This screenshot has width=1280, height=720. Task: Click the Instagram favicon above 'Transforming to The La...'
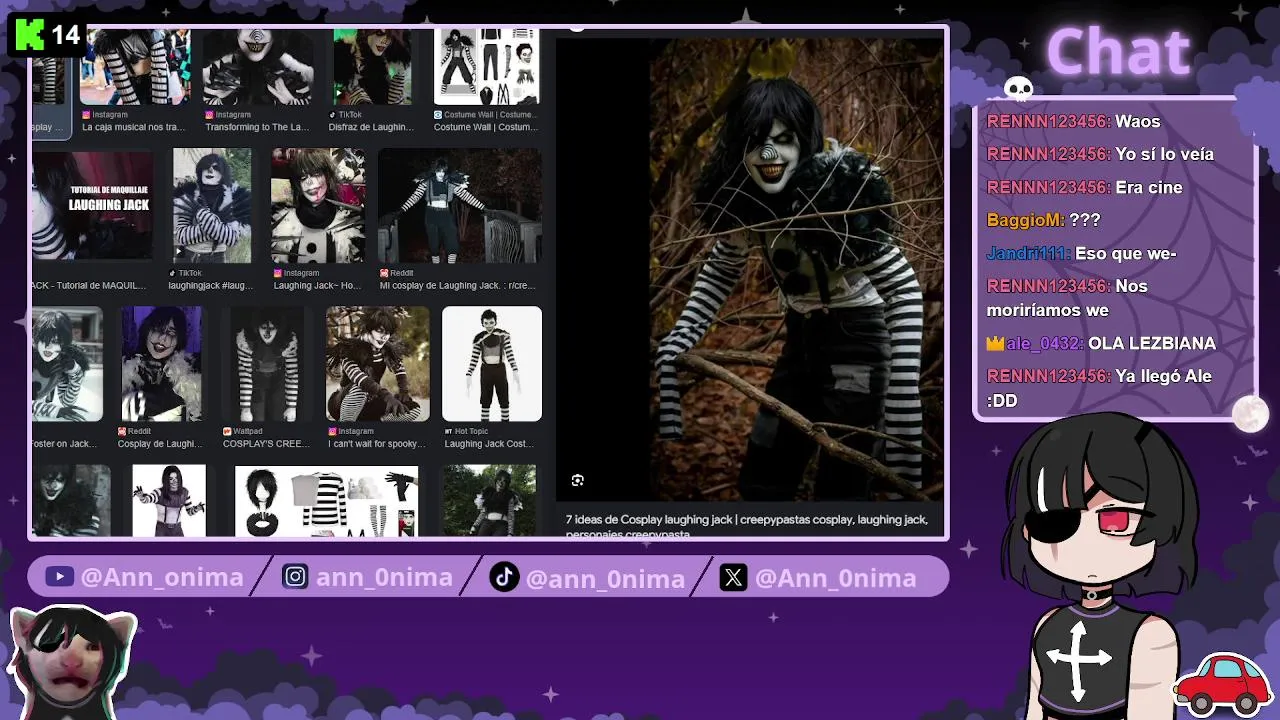(x=210, y=115)
